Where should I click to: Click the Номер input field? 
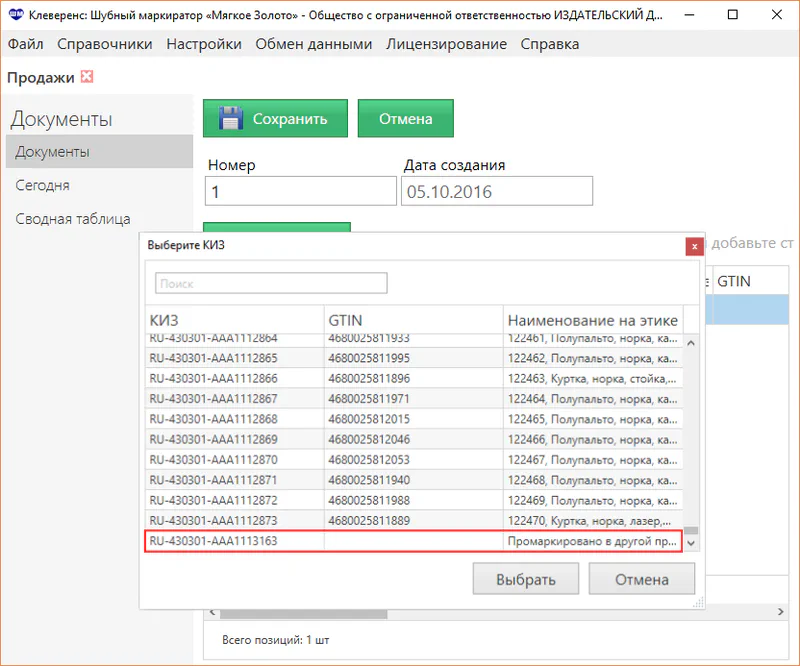tap(300, 191)
